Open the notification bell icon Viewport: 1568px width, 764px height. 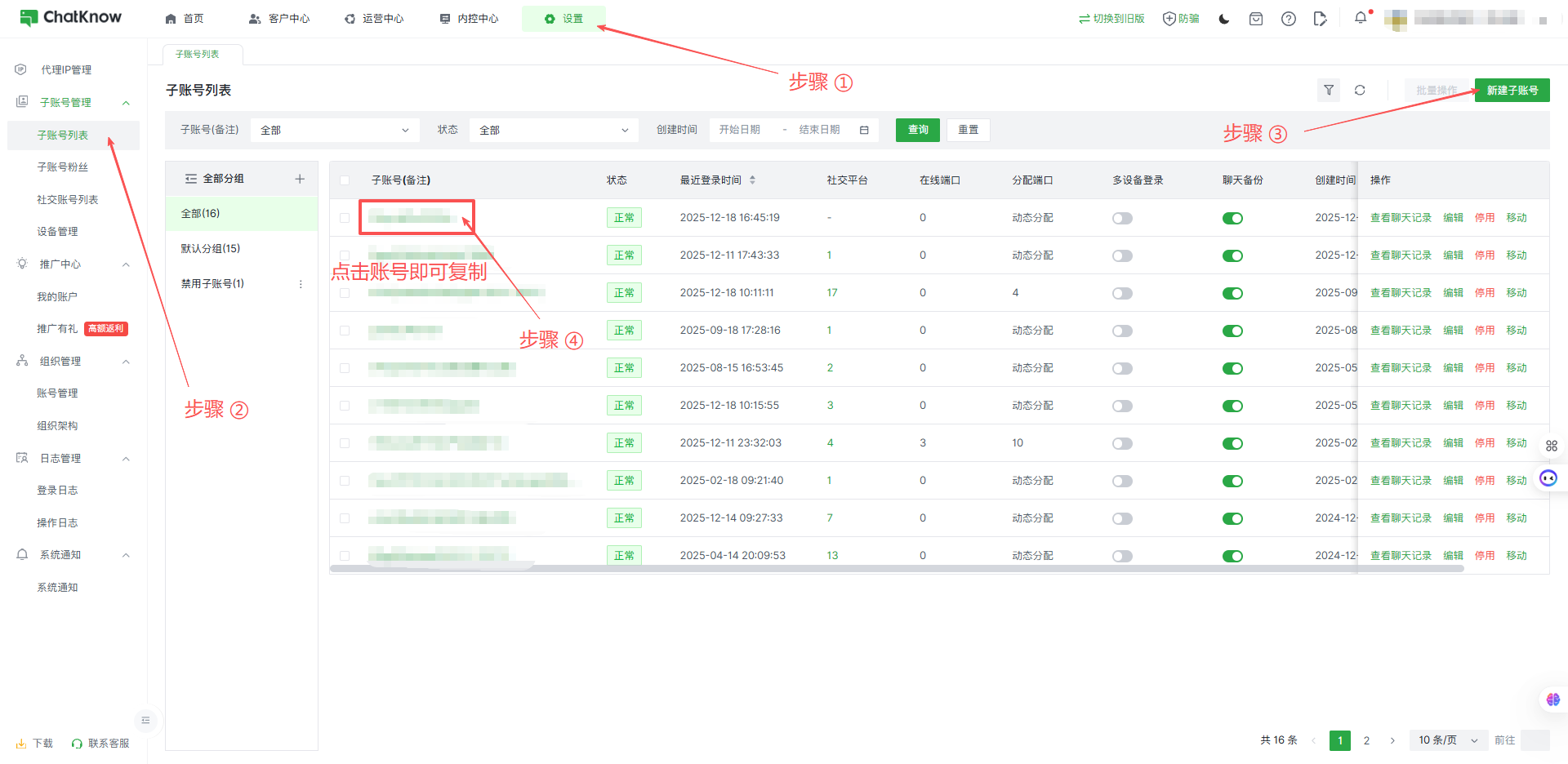click(x=1360, y=18)
